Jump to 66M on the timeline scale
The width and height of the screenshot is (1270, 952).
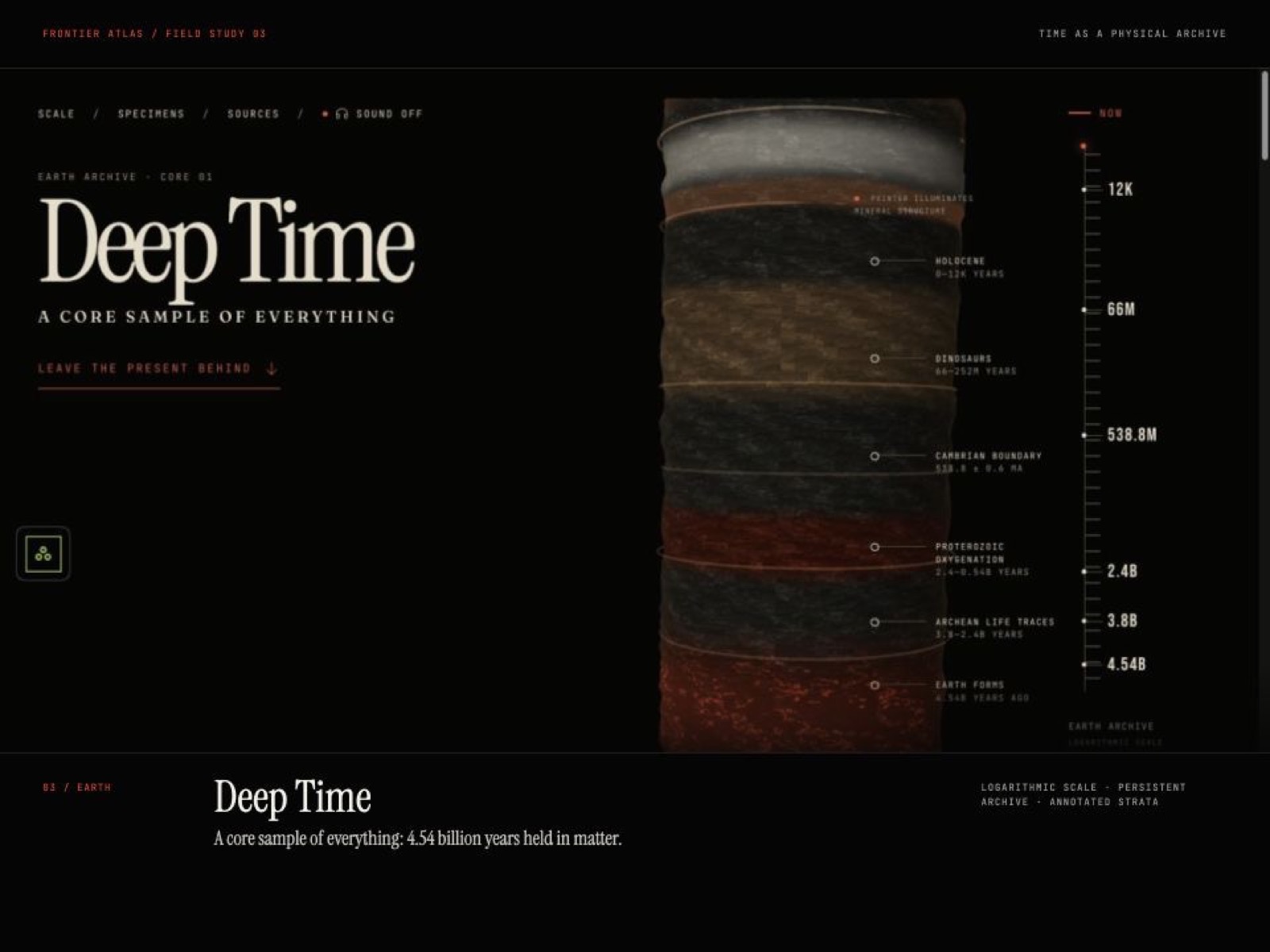coord(1121,309)
